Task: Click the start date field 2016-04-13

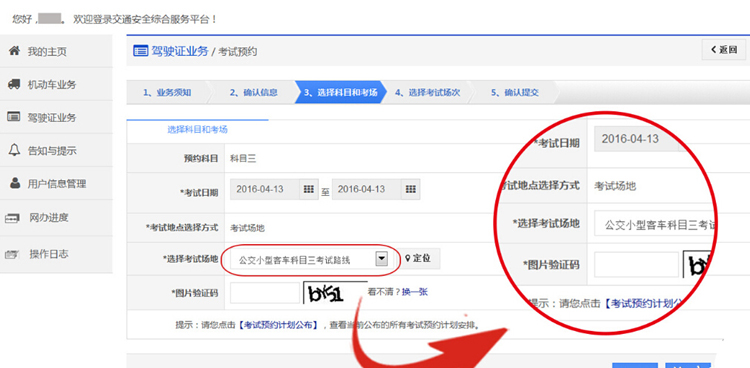Action: [x=265, y=190]
